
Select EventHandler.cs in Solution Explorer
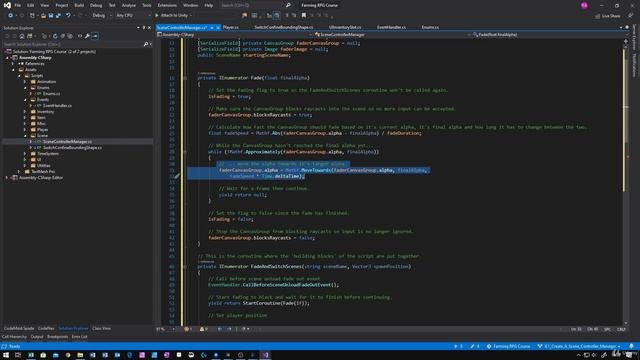[57, 105]
